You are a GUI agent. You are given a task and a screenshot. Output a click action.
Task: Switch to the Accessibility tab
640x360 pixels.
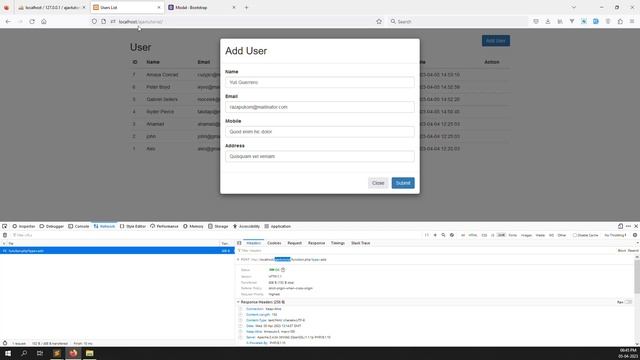pyautogui.click(x=246, y=226)
